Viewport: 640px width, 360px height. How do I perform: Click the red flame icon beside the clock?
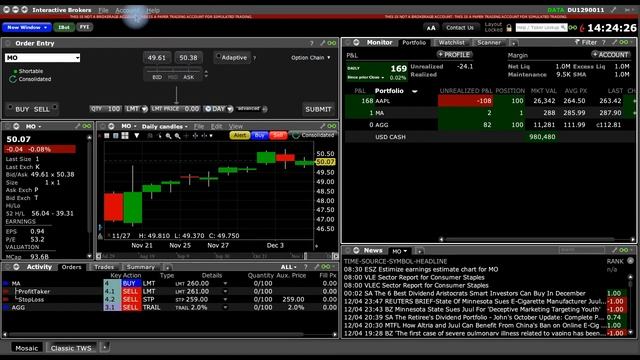582,28
